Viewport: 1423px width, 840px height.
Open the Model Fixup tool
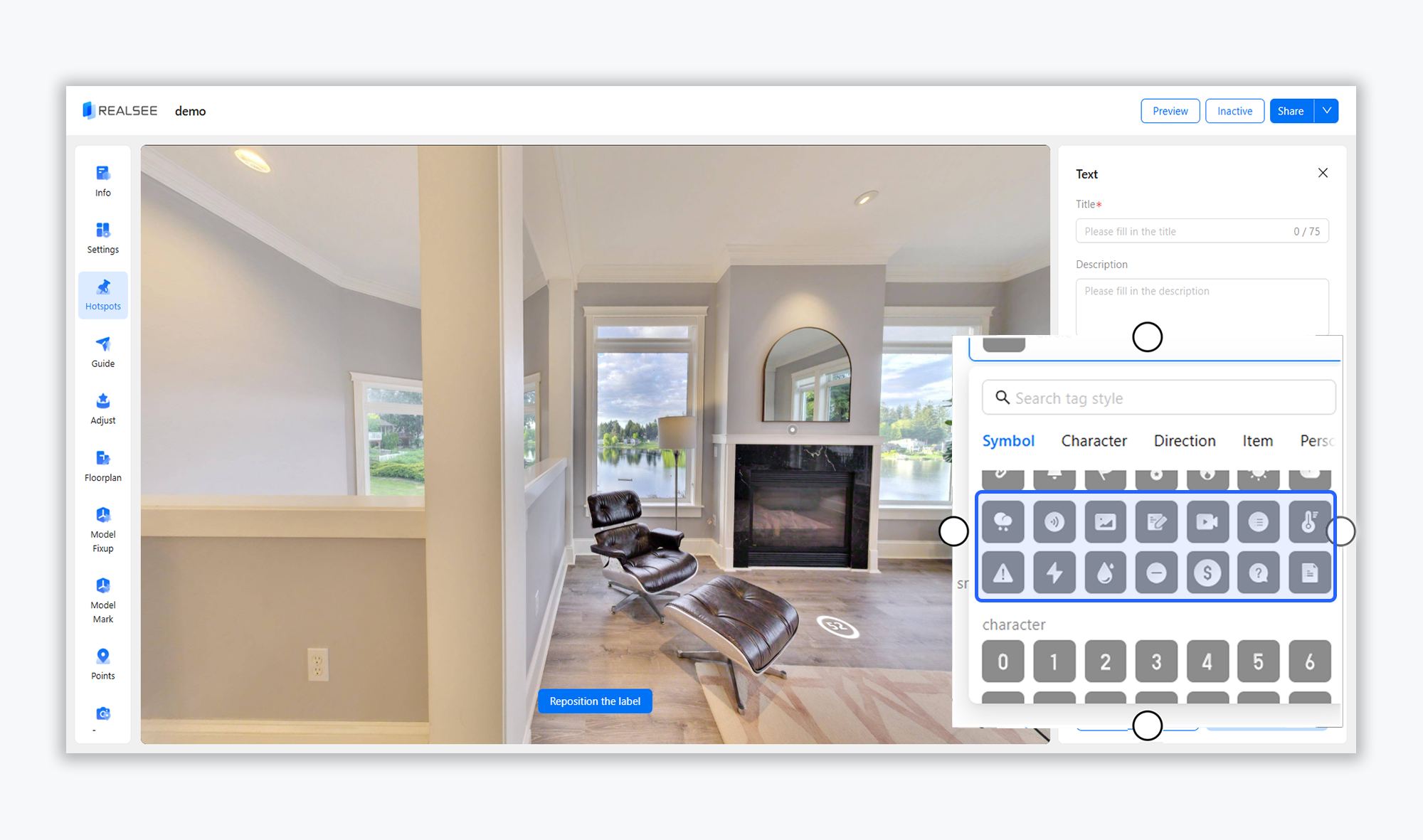103,530
